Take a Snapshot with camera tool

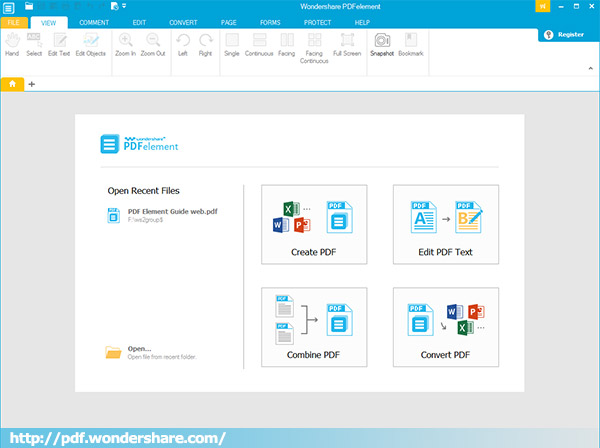(x=382, y=45)
